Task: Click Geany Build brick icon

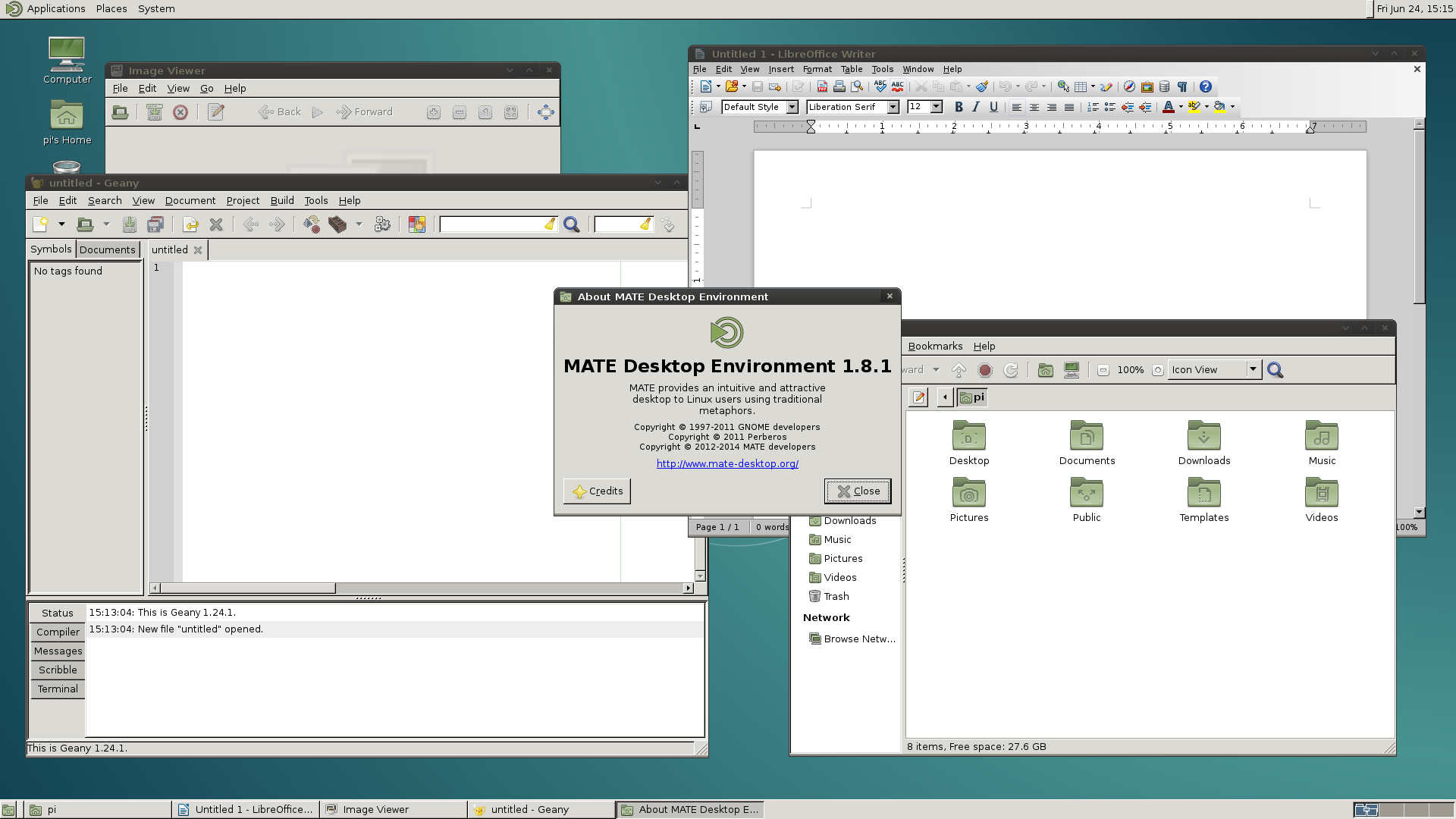Action: click(x=337, y=224)
